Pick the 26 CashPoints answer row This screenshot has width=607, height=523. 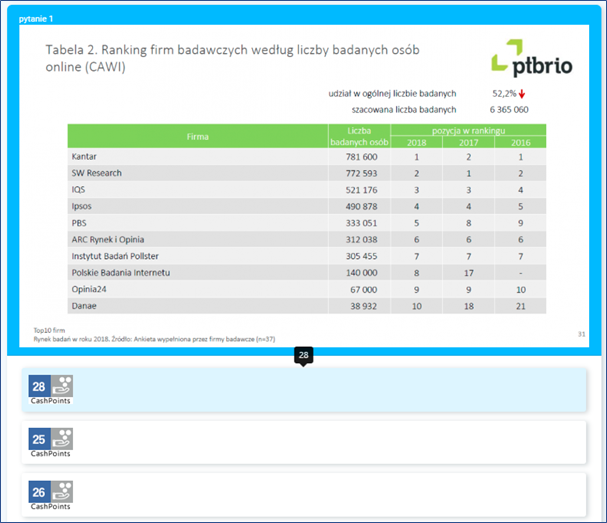pyautogui.click(x=304, y=495)
